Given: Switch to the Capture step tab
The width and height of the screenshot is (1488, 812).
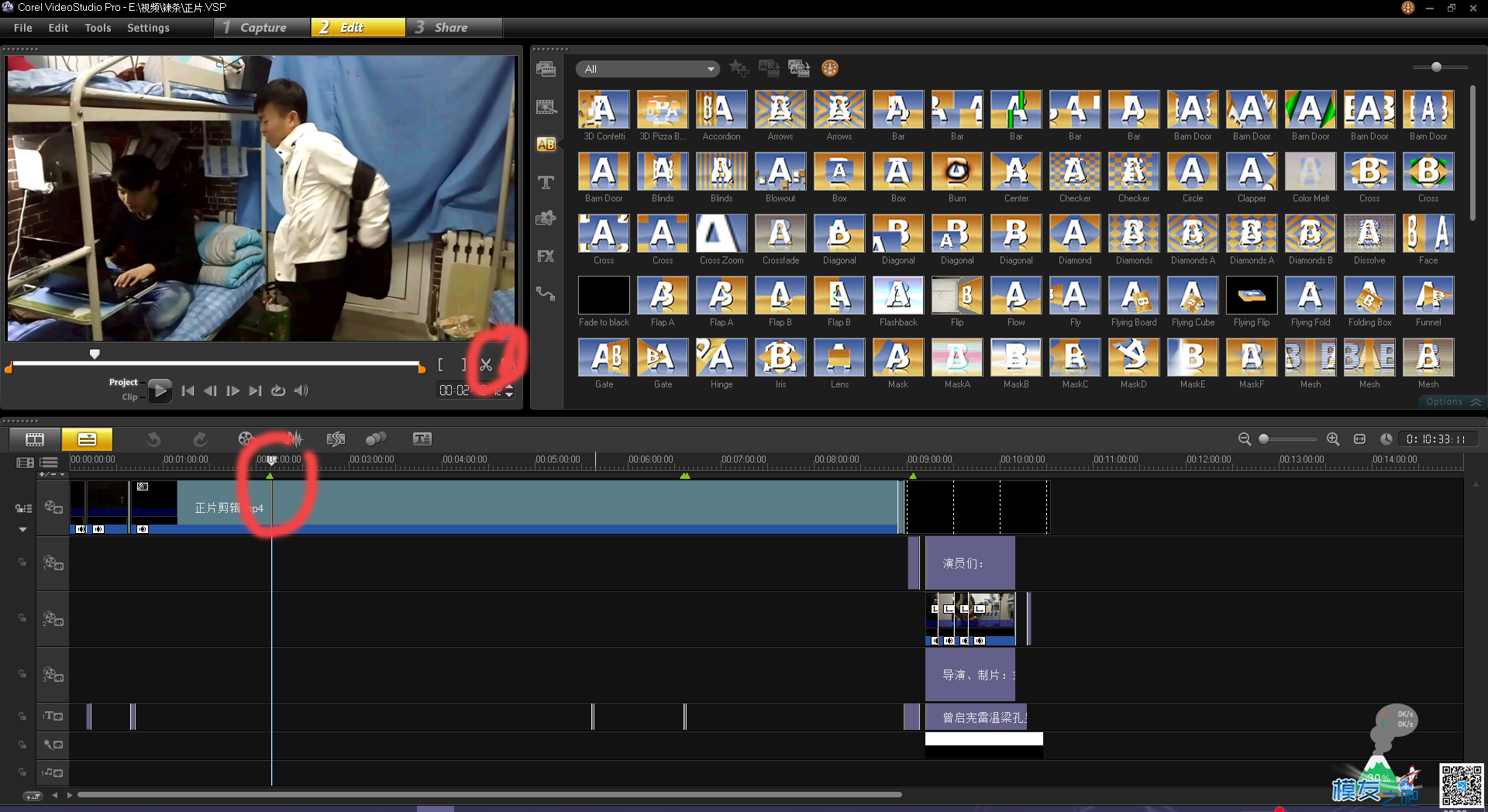Looking at the screenshot, I should (x=262, y=28).
